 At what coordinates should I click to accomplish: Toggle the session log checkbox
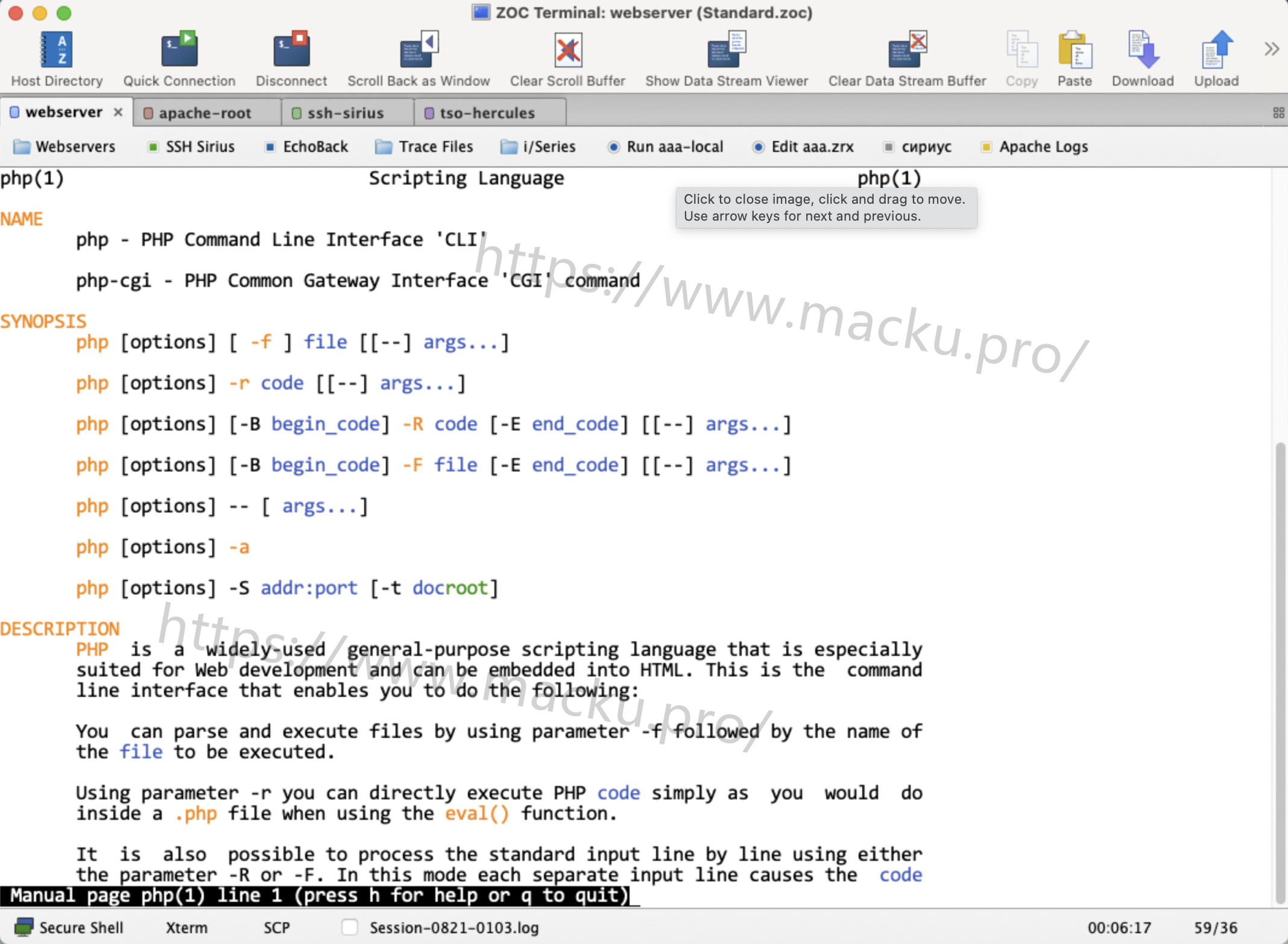350,927
